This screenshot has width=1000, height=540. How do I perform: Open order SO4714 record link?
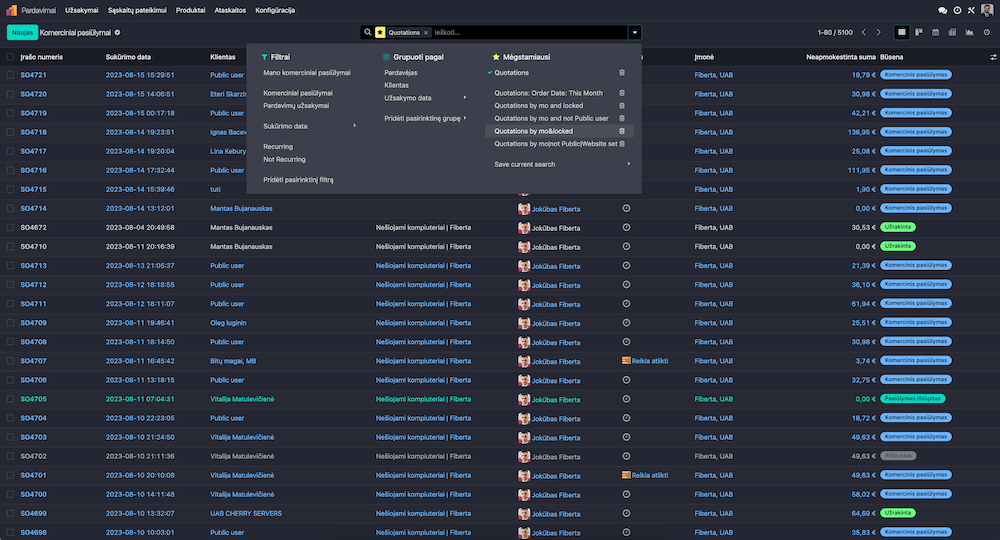(x=34, y=208)
